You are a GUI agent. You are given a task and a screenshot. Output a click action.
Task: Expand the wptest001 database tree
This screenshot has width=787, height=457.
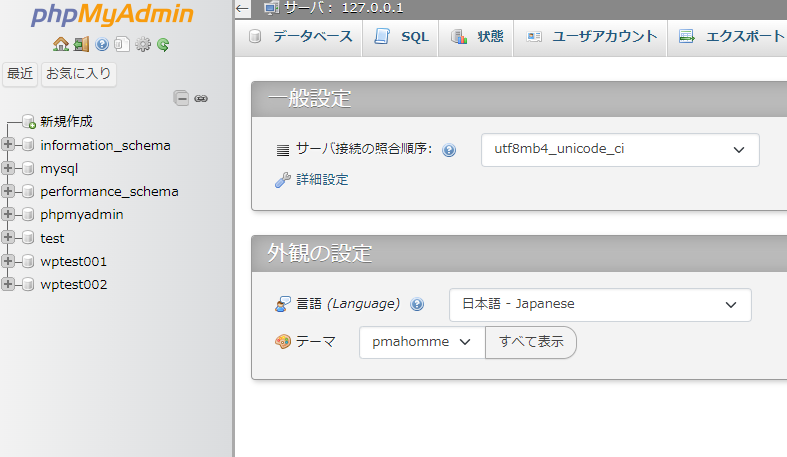8,261
